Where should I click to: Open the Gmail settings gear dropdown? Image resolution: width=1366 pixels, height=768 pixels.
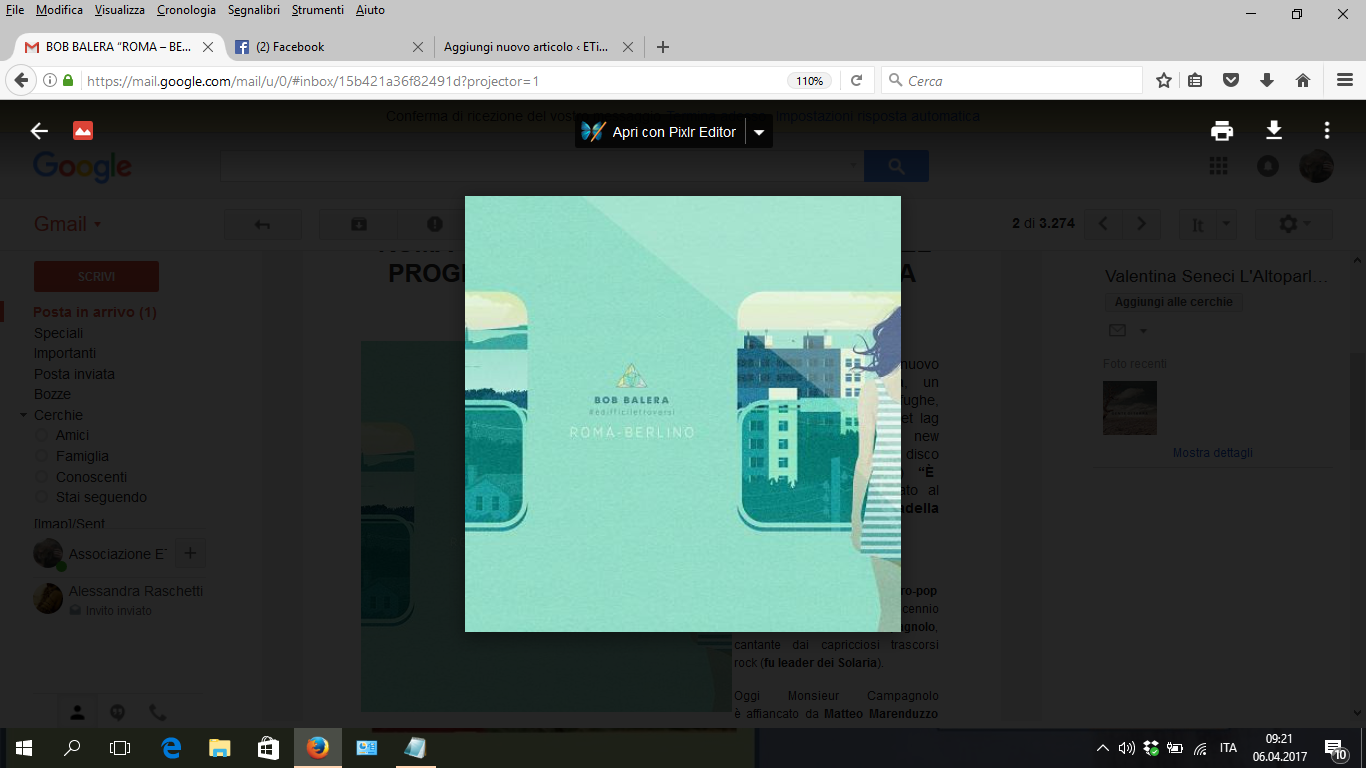coord(1293,224)
